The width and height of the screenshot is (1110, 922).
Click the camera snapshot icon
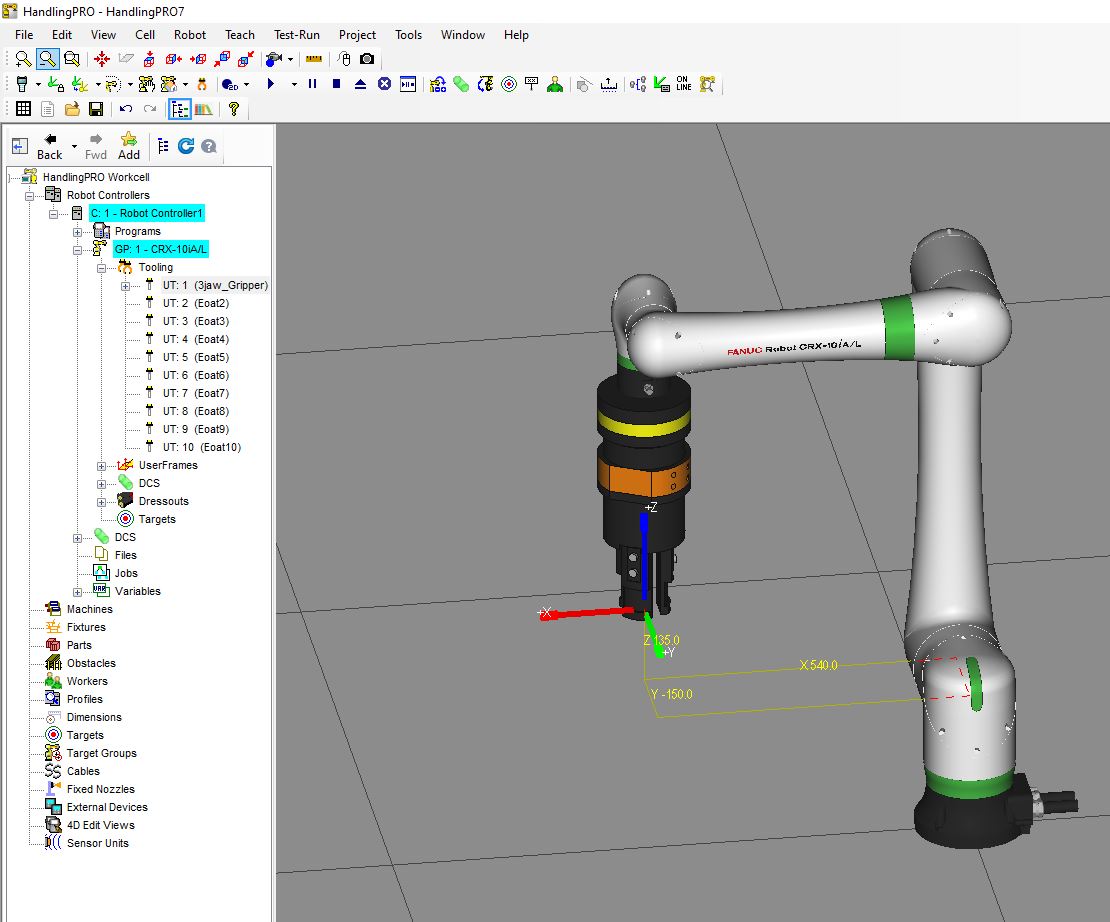(367, 59)
